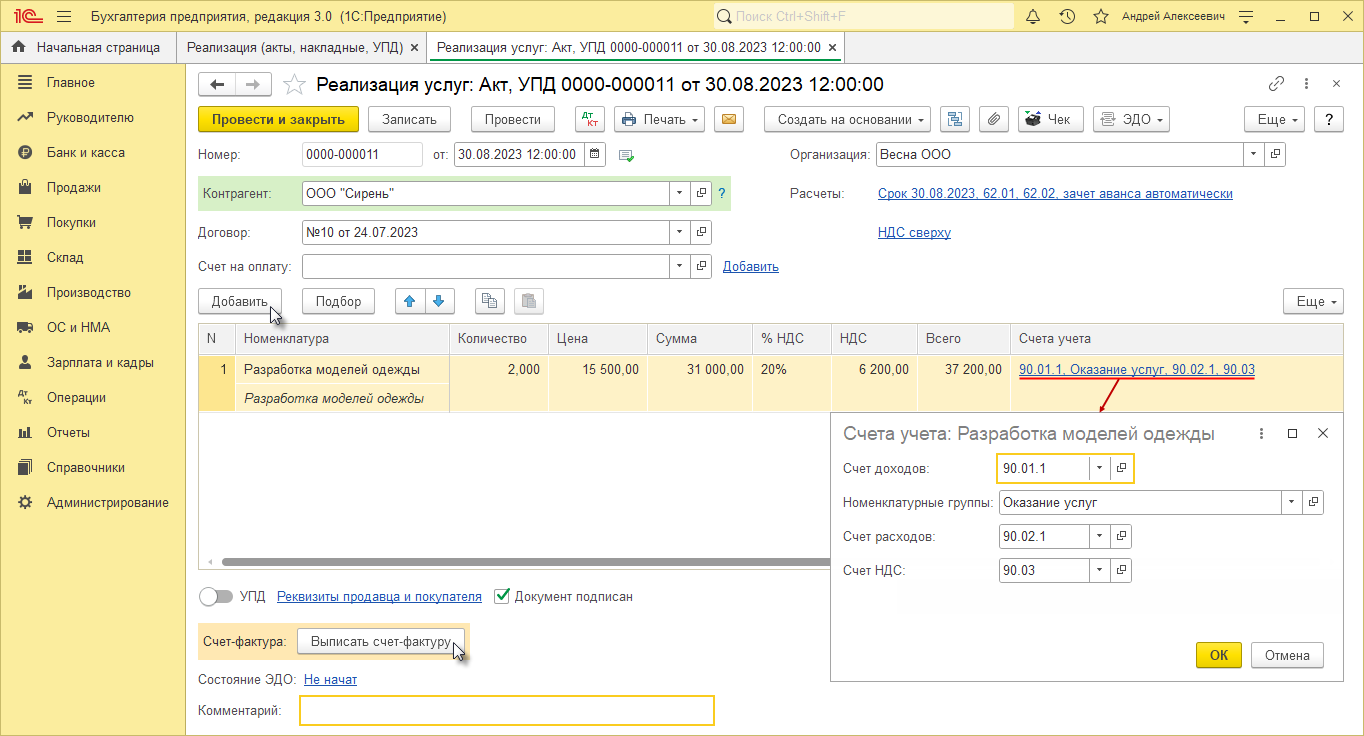Open Расчеты settings link
1364x736 pixels.
pyautogui.click(x=1055, y=193)
